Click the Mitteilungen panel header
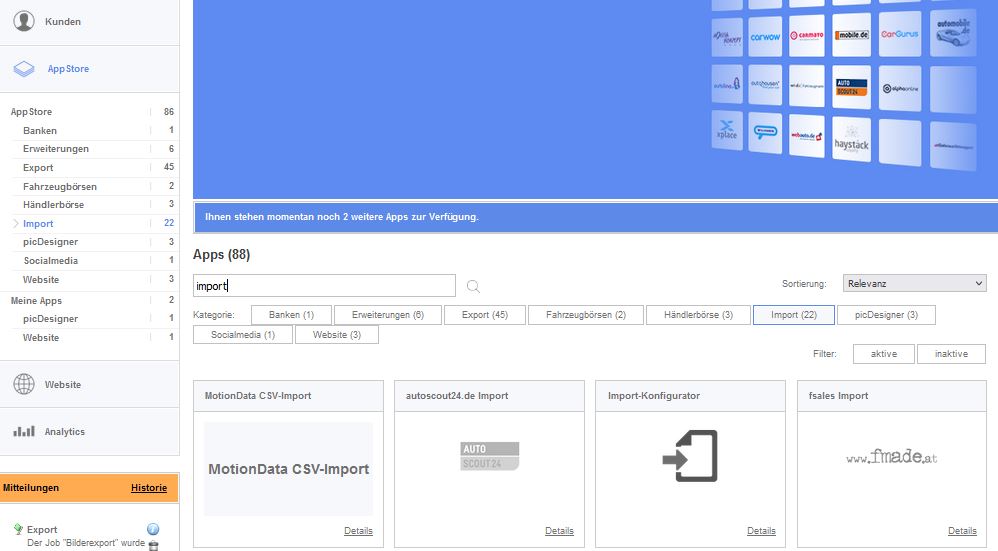This screenshot has height=551, width=998. (x=89, y=488)
